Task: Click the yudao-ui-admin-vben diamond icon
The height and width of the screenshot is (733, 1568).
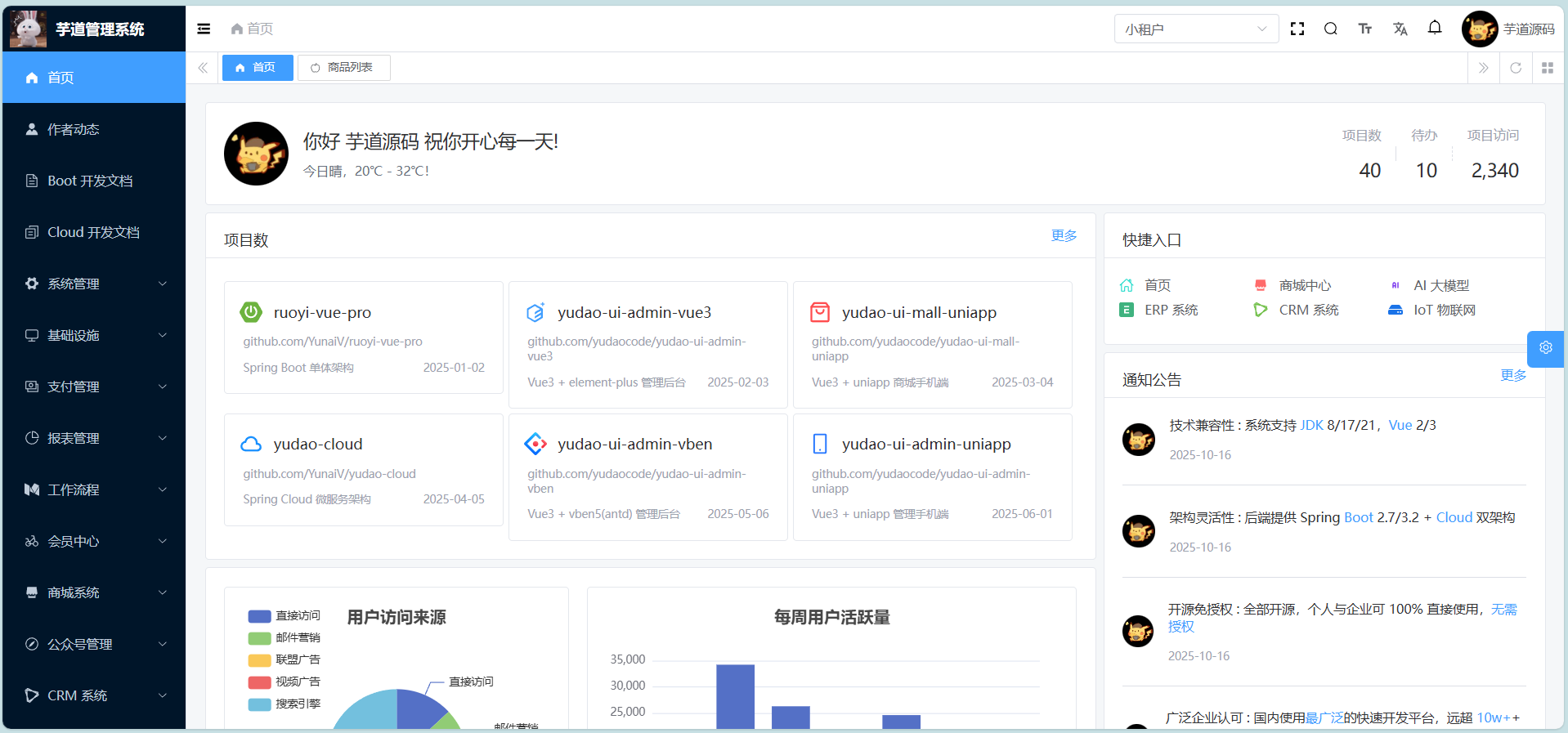Action: pos(535,444)
